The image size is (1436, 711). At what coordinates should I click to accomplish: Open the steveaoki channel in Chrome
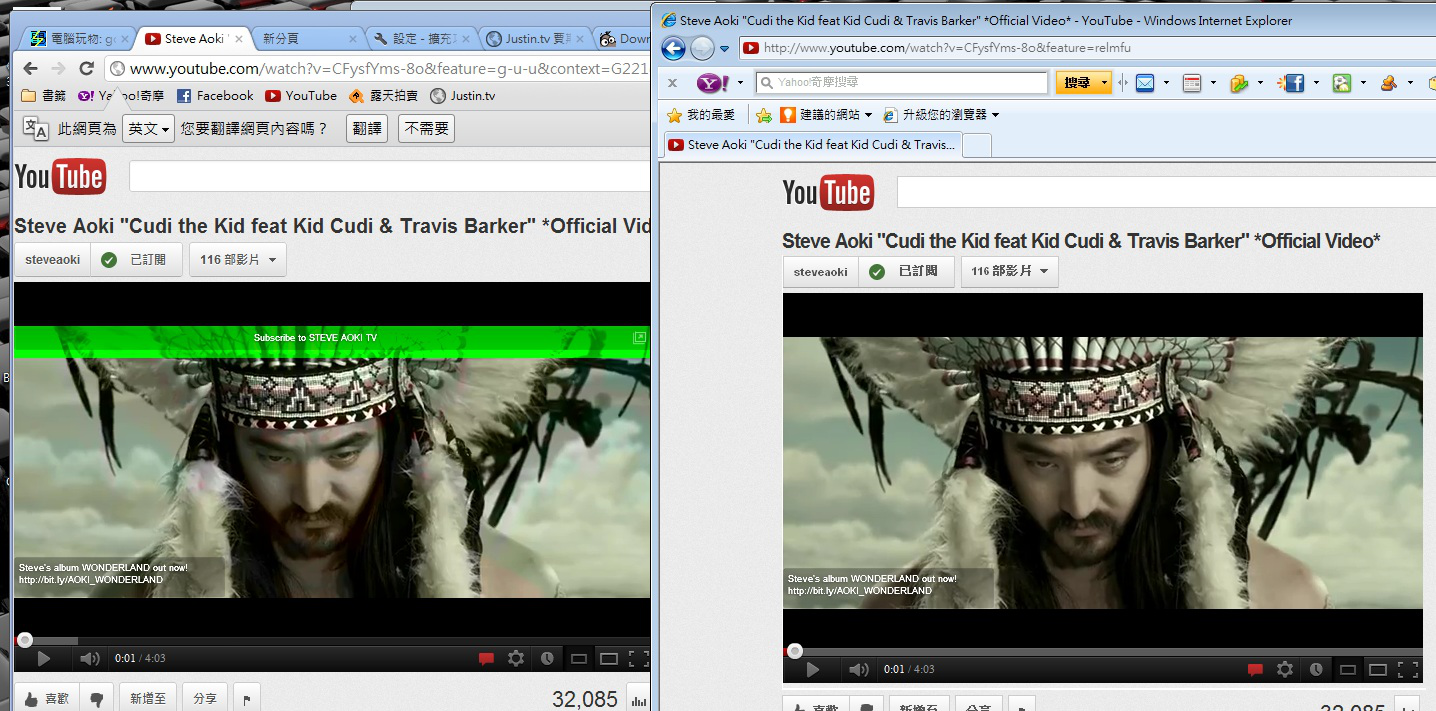[52, 260]
